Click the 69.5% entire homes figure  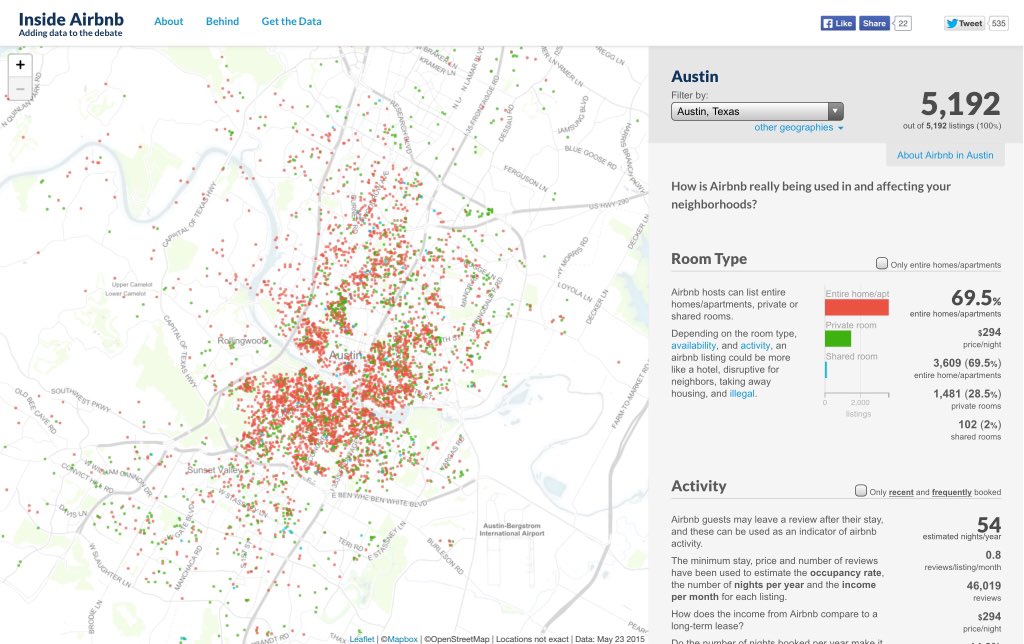click(x=976, y=298)
